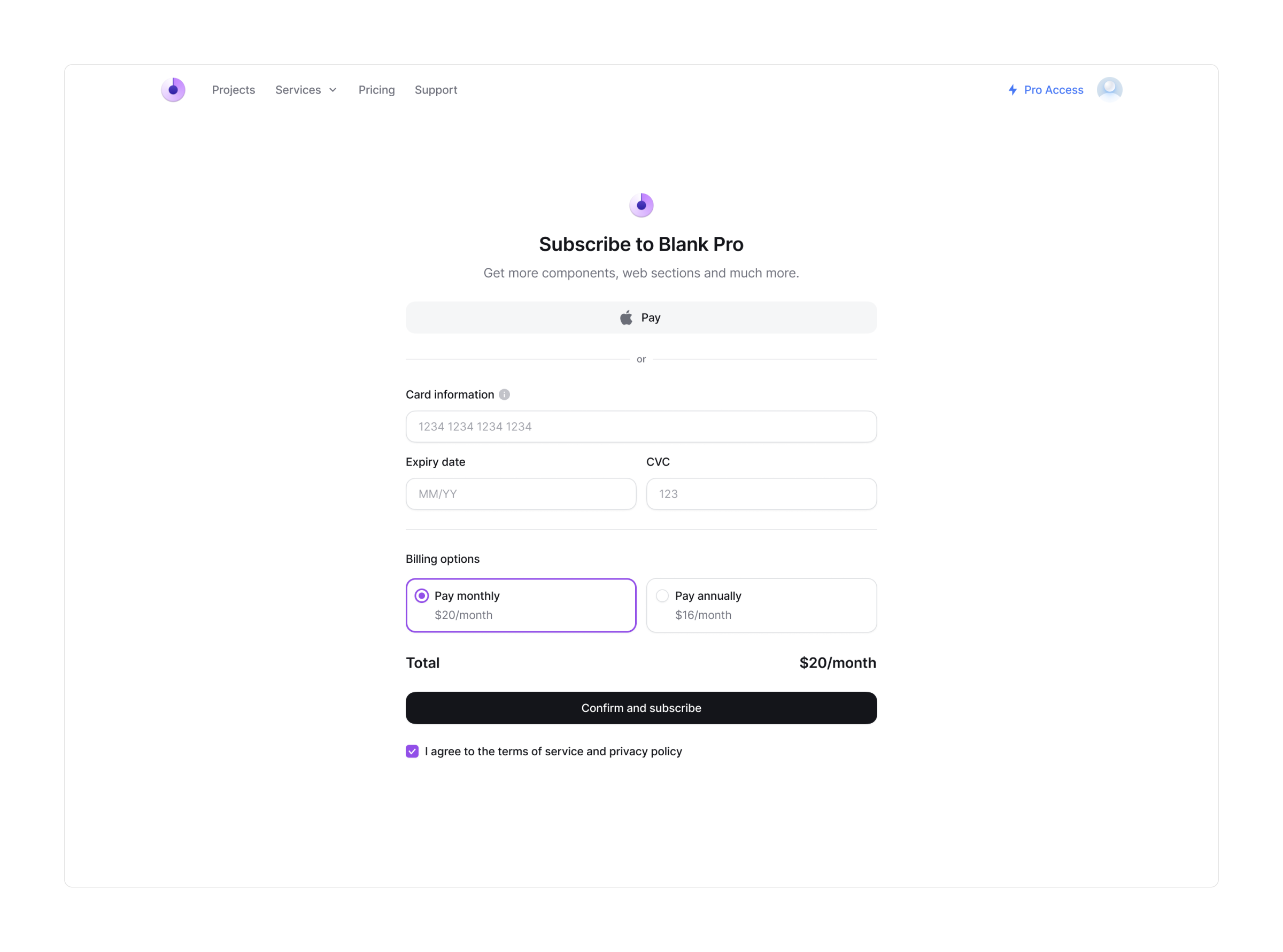1283x952 pixels.
Task: Expand the Services dropdown menu
Action: point(306,90)
